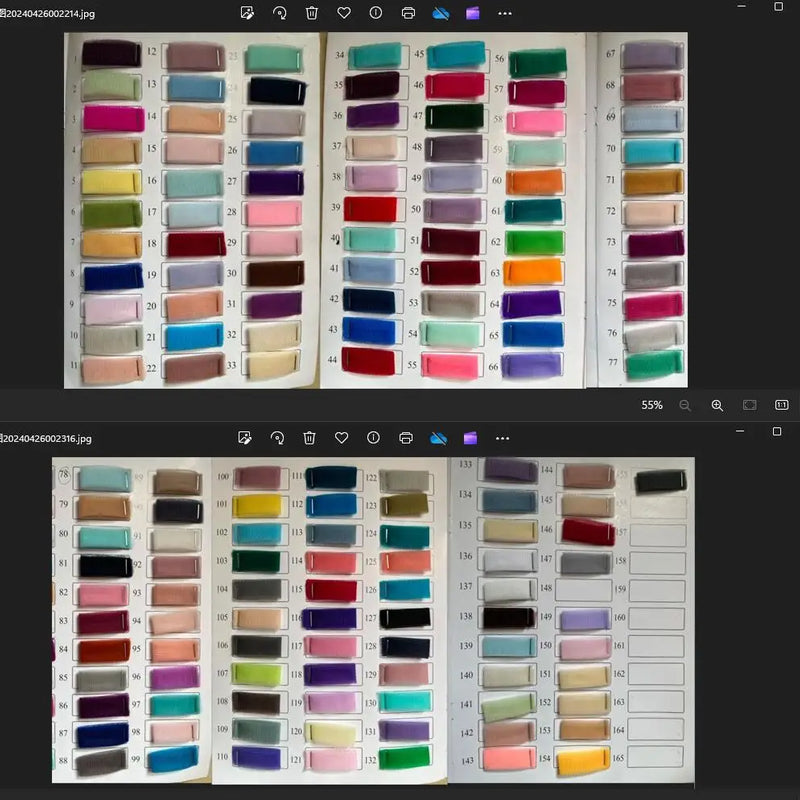Image resolution: width=800 pixels, height=800 pixels.
Task: Print the top image
Action: [x=408, y=13]
